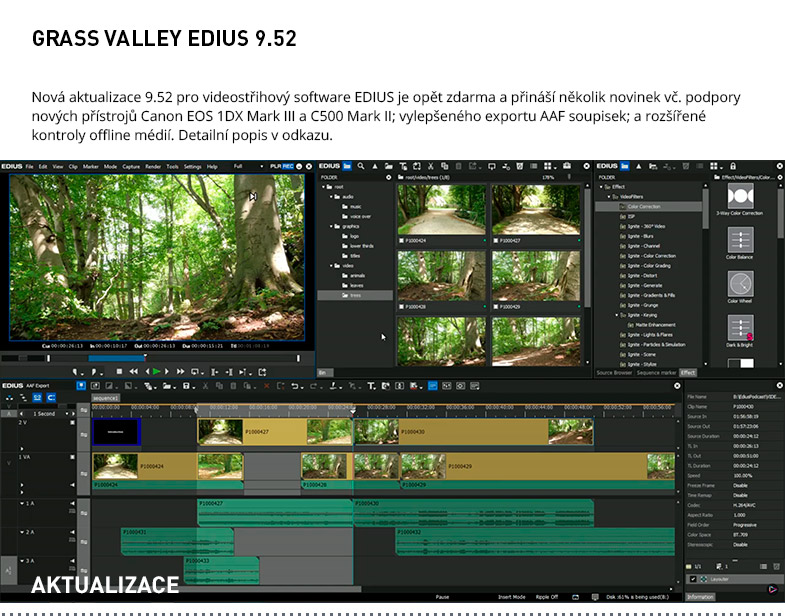
Task: Open the bin view mode grid dropdown
Action: [550, 166]
